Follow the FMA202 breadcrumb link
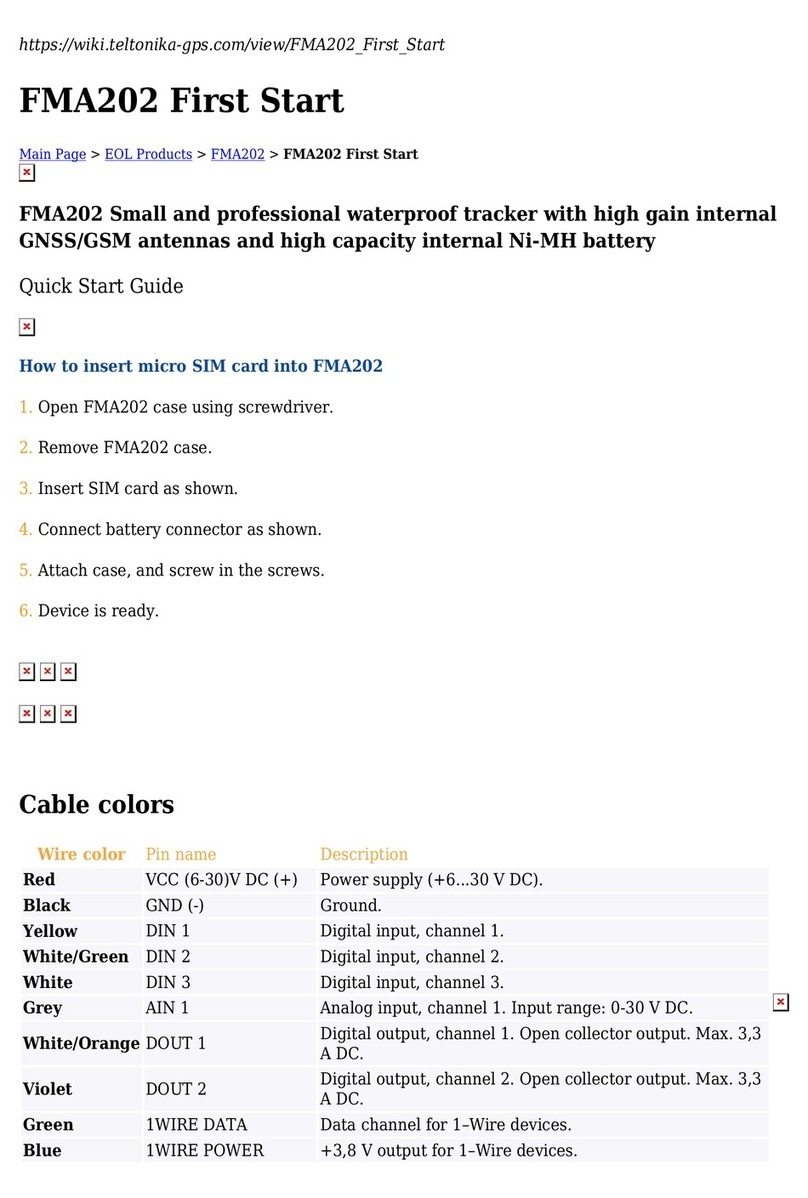 click(x=238, y=154)
